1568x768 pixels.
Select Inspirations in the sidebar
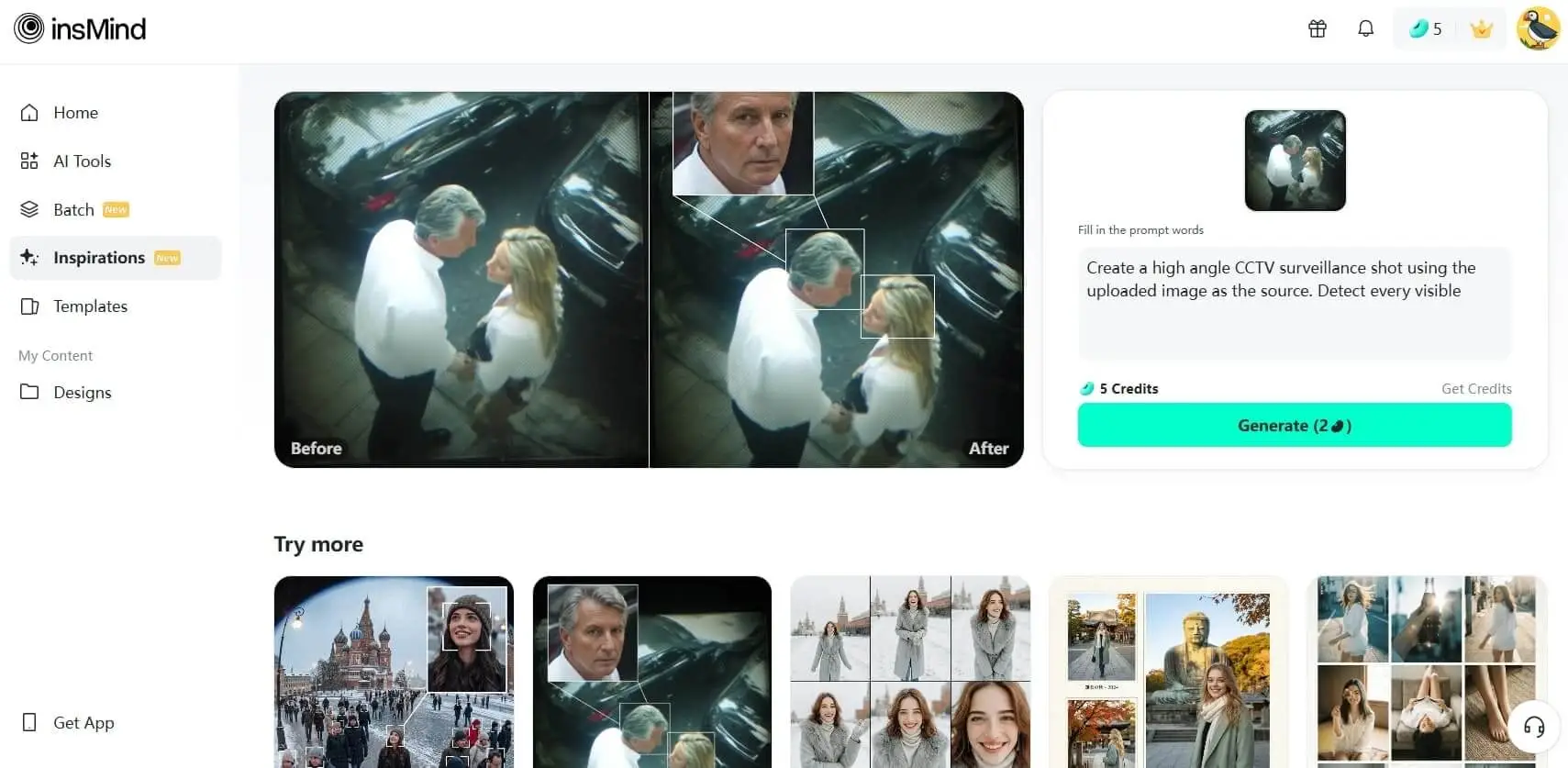point(99,258)
